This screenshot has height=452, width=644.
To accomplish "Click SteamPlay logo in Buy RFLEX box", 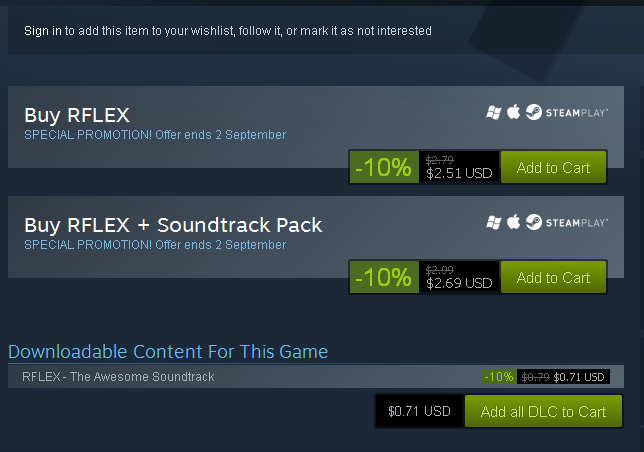I will pos(567,112).
